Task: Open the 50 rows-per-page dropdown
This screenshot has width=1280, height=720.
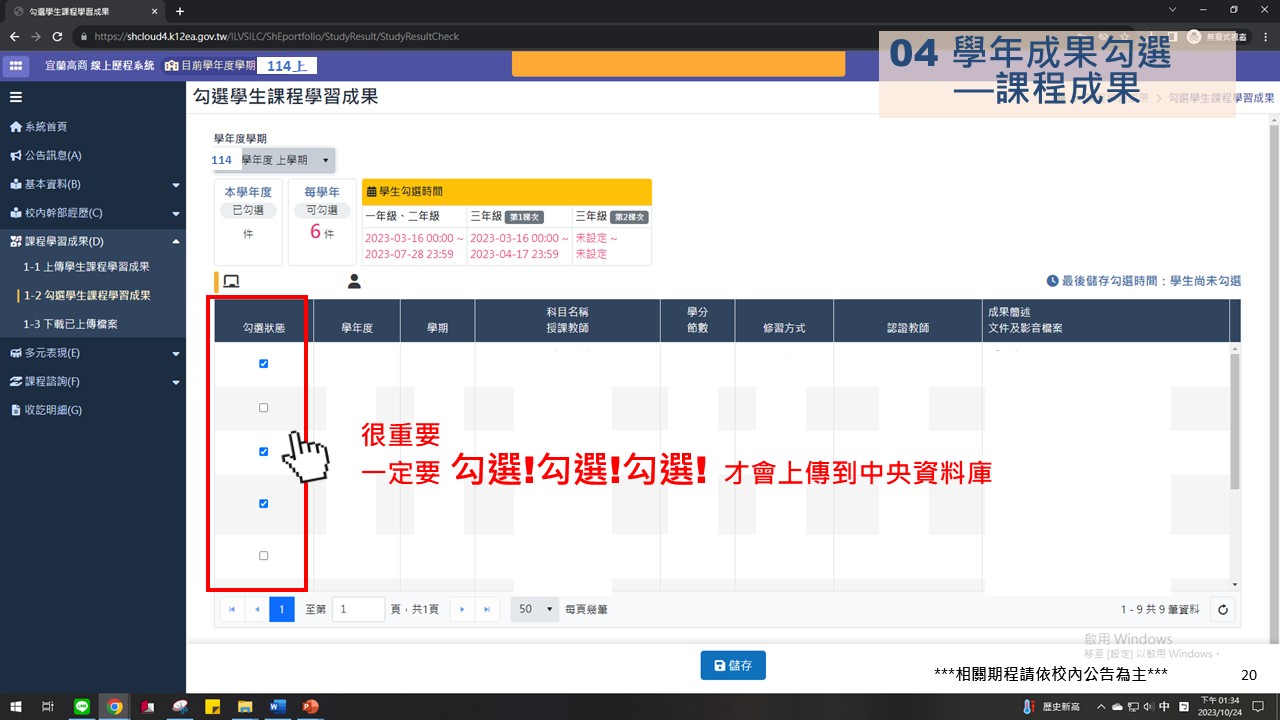Action: point(535,609)
